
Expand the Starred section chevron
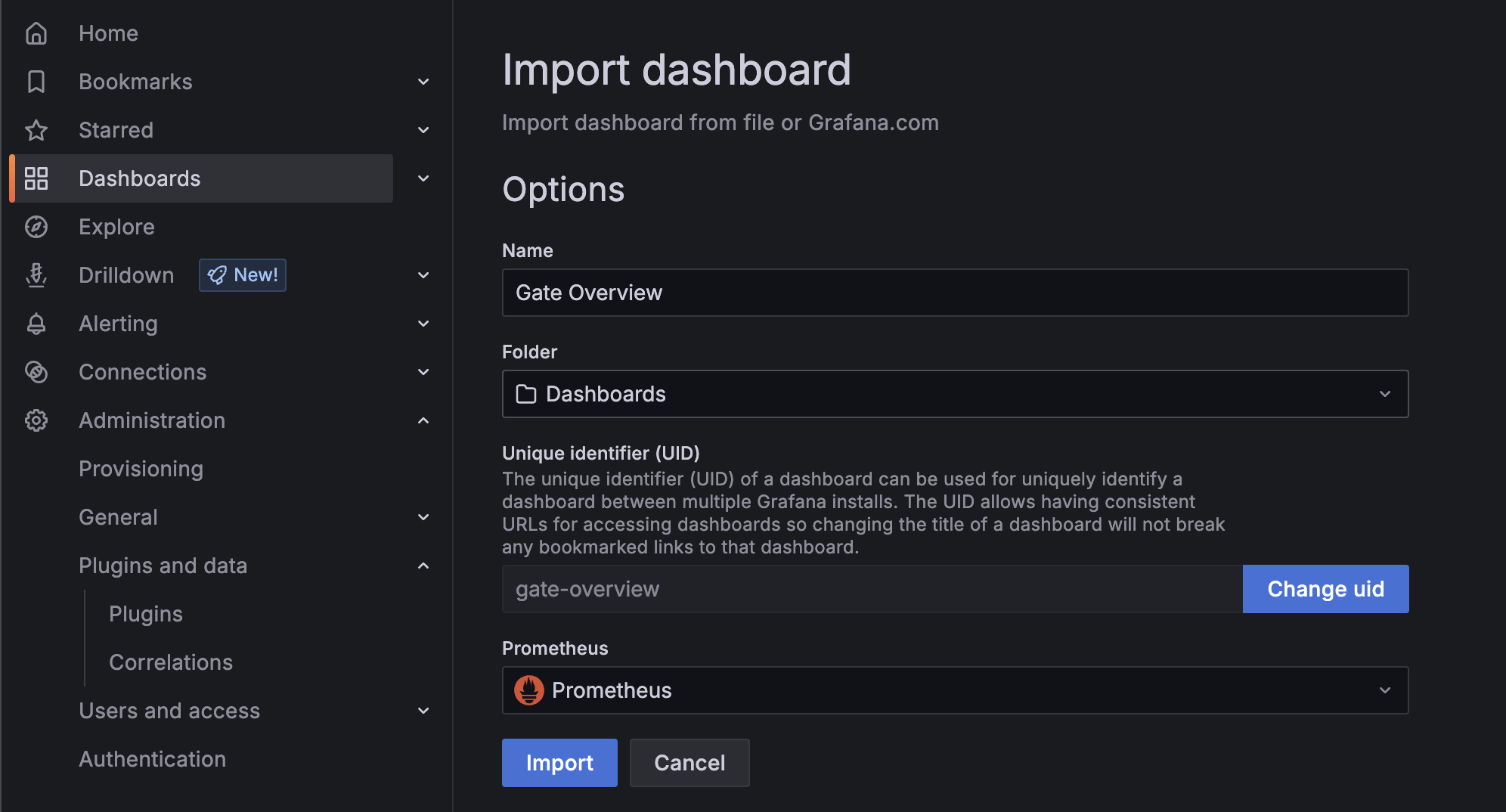(423, 130)
